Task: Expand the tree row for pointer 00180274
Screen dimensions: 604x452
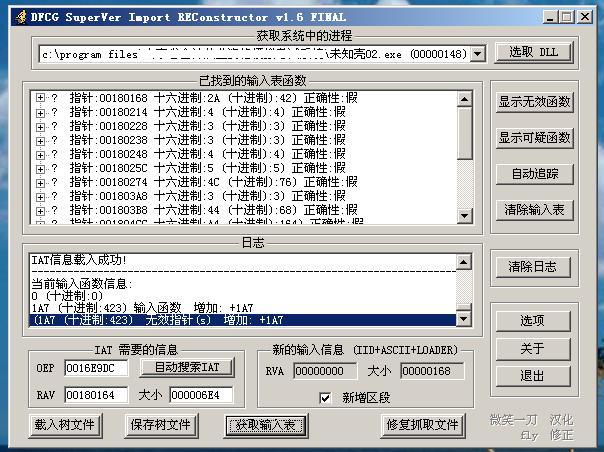Action: coord(40,182)
